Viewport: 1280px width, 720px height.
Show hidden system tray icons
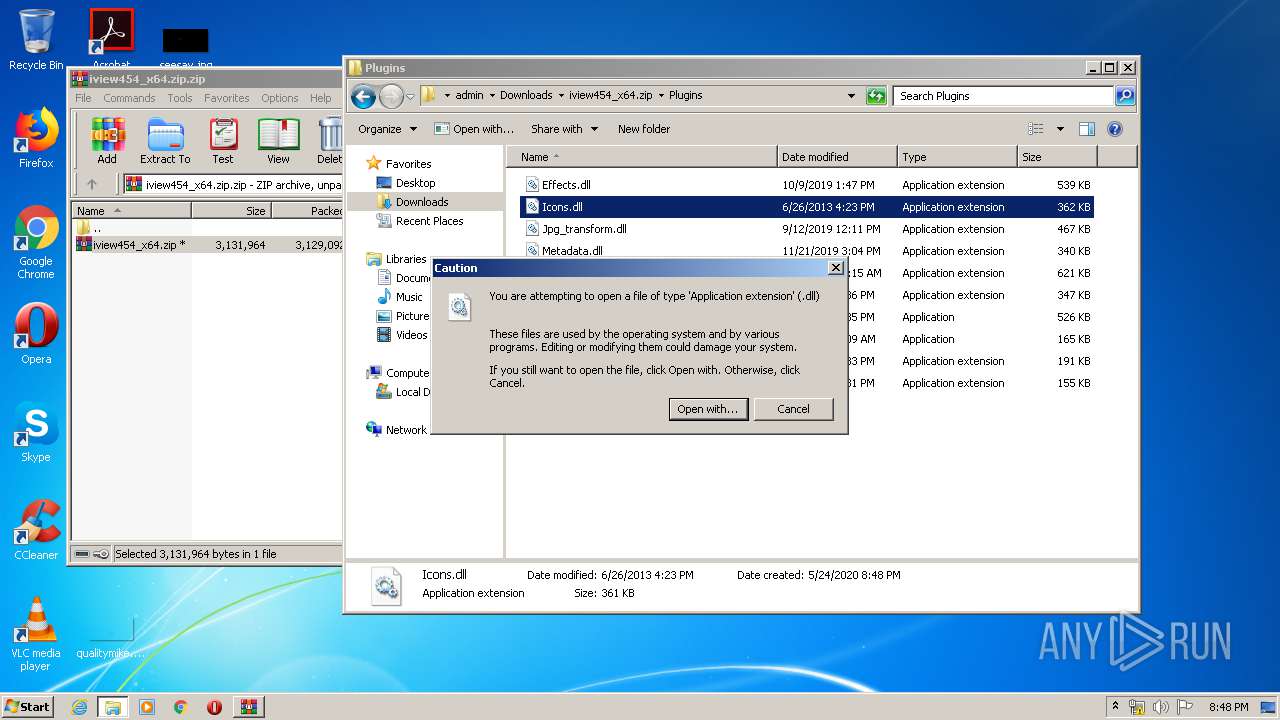1115,707
